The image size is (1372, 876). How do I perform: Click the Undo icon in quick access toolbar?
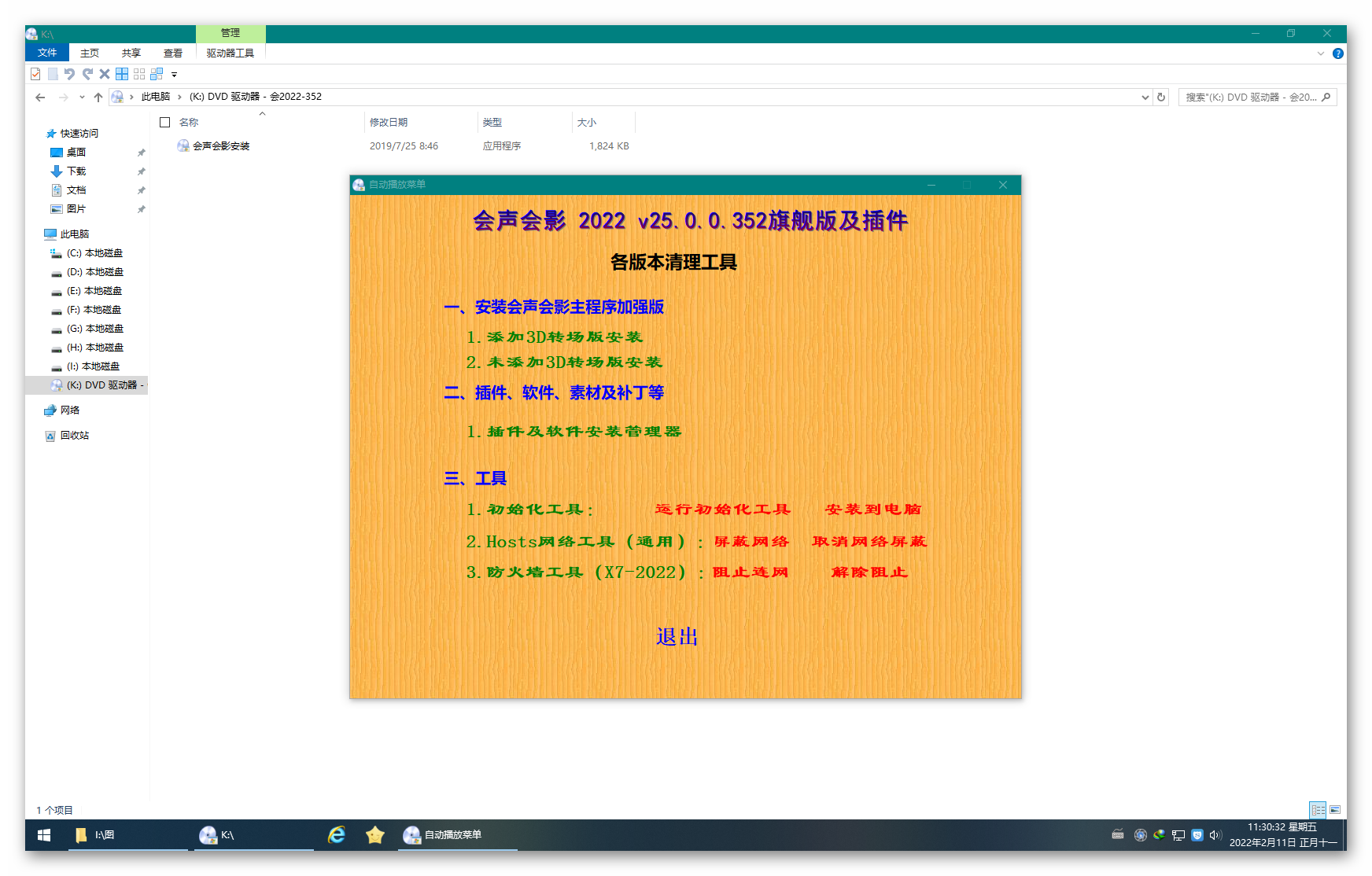[69, 74]
